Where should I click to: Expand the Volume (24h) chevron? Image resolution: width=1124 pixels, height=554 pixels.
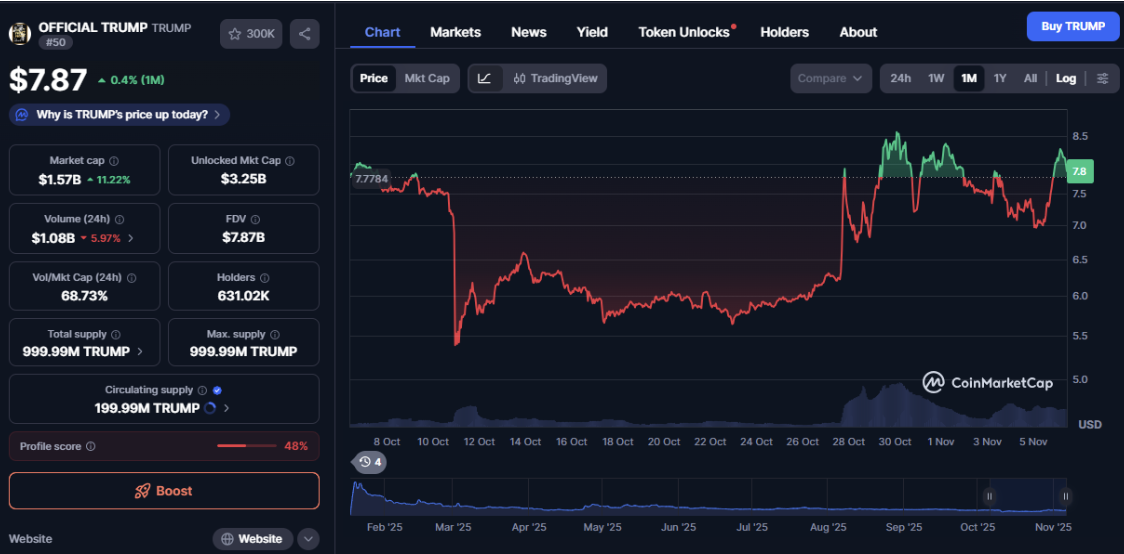click(x=130, y=237)
